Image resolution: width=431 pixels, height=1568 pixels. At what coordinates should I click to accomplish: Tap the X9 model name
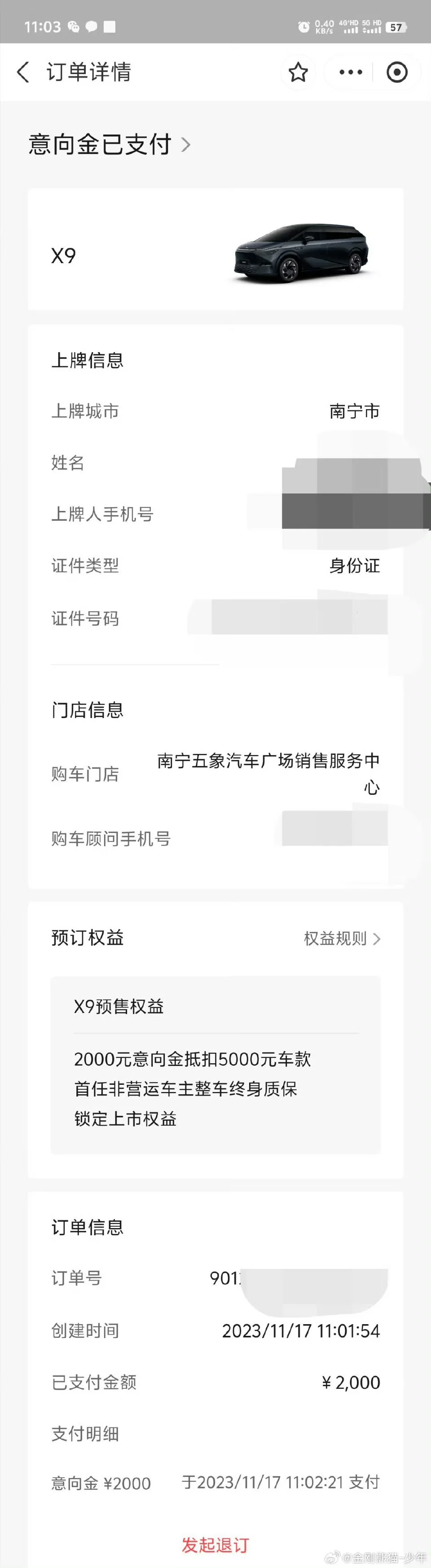(63, 255)
